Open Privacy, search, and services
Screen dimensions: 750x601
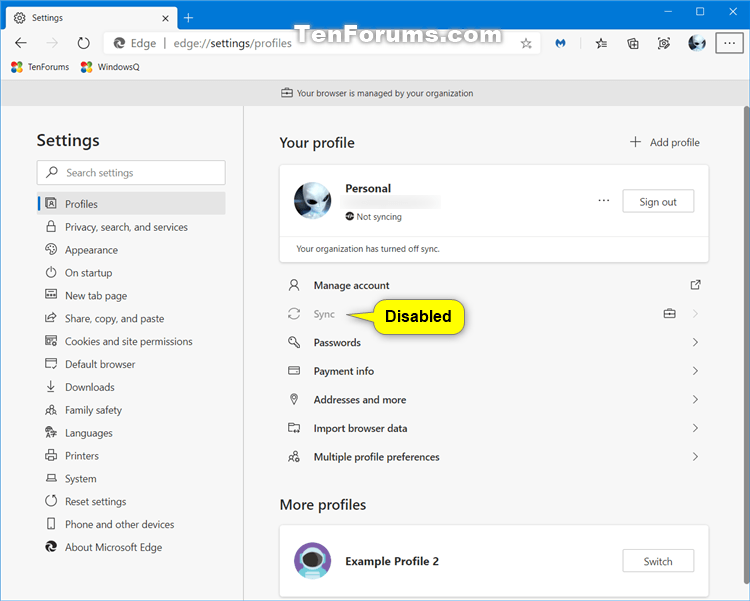click(x=126, y=227)
